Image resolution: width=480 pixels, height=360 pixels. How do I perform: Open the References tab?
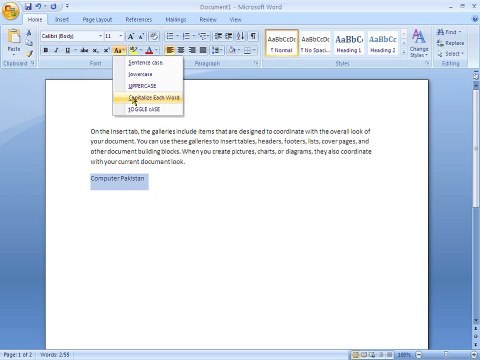[x=139, y=20]
